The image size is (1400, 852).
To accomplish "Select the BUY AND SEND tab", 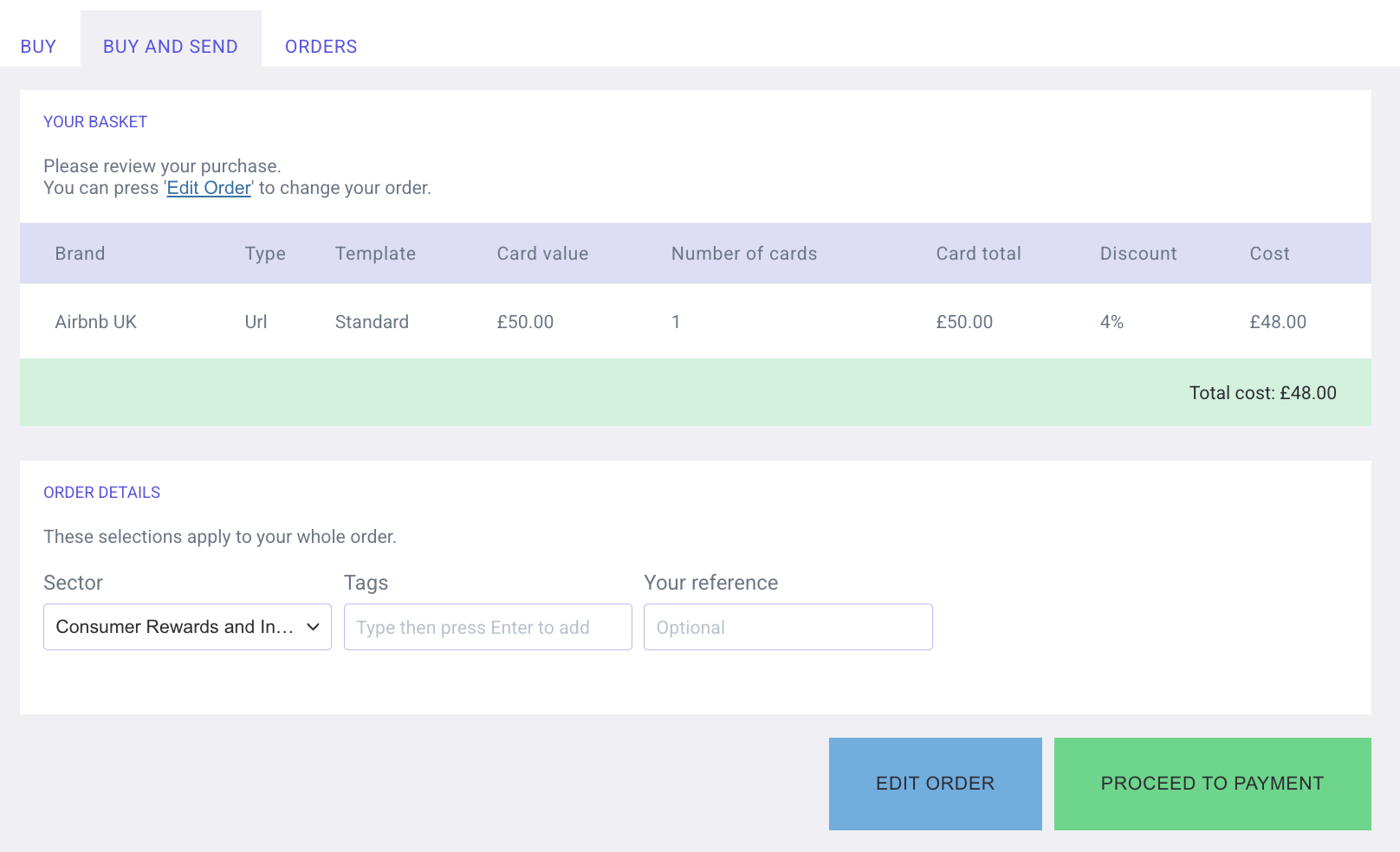I will tap(170, 47).
